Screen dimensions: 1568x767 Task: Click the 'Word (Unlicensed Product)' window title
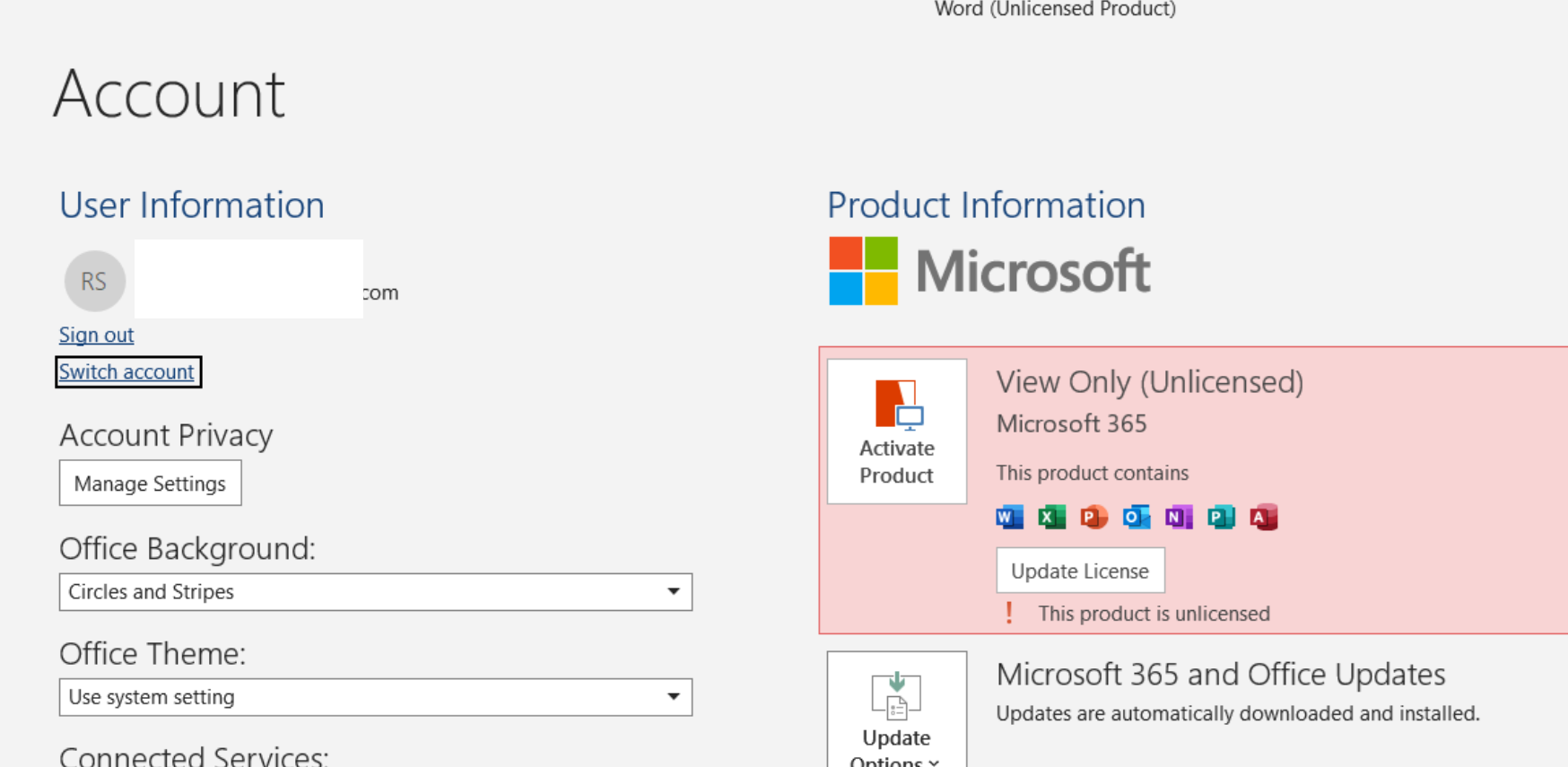click(1055, 10)
